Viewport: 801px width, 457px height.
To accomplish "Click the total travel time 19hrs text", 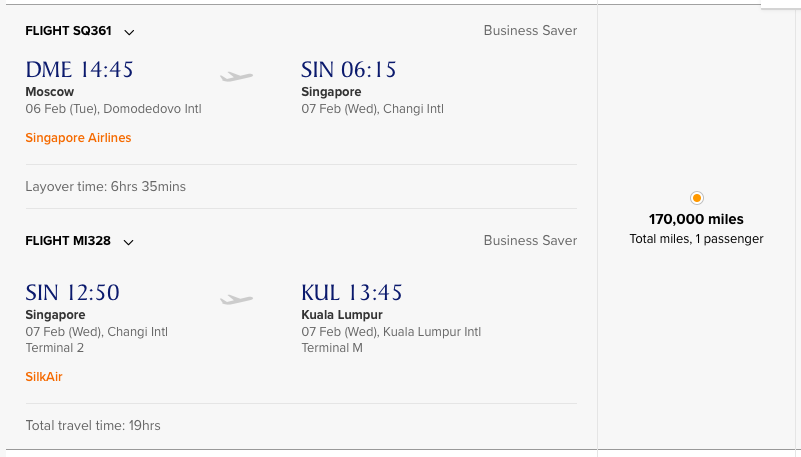I will coord(93,425).
